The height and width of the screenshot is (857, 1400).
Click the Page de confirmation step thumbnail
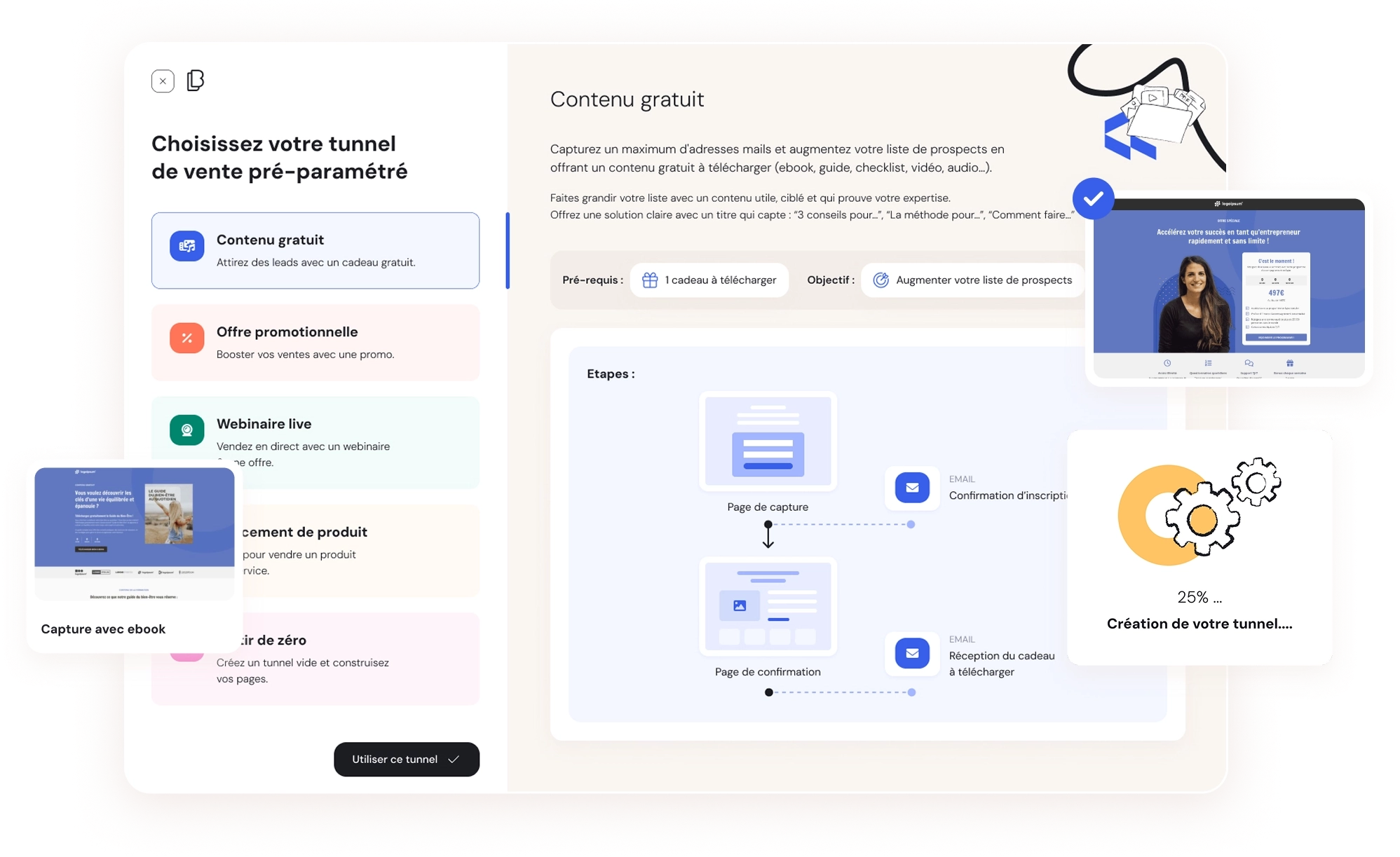click(768, 606)
